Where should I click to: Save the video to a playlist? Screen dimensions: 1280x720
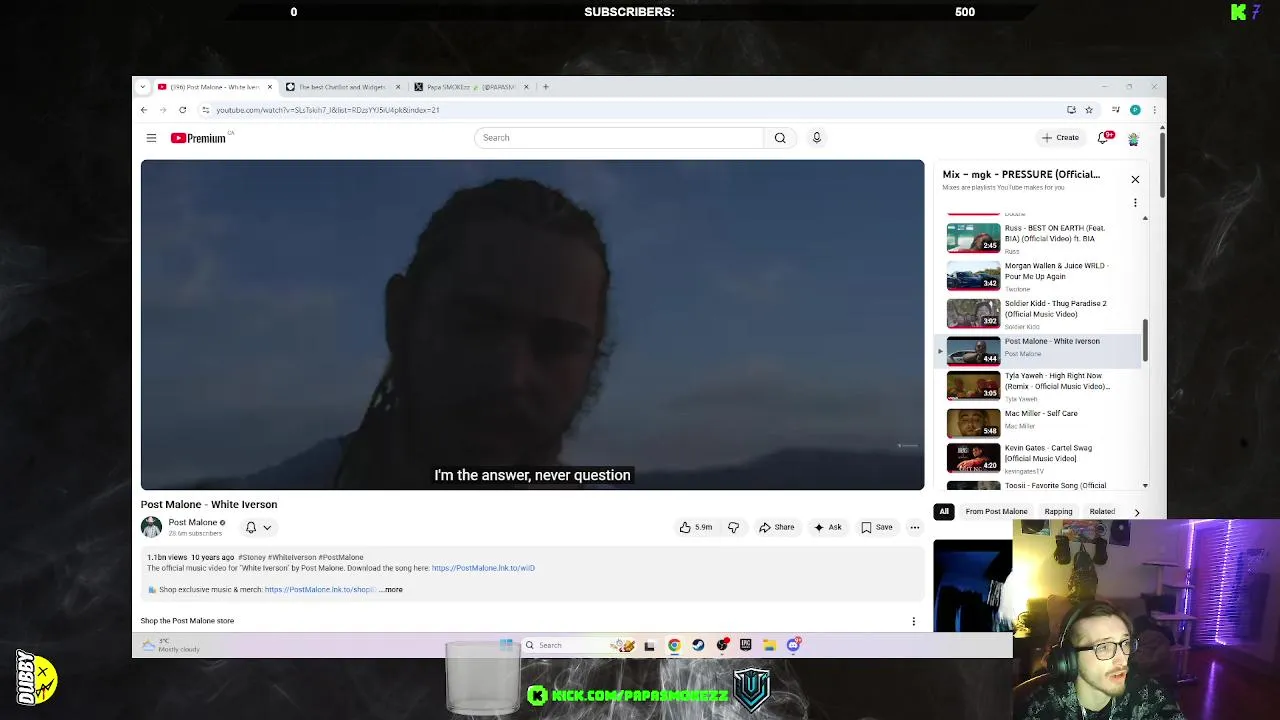(x=877, y=527)
